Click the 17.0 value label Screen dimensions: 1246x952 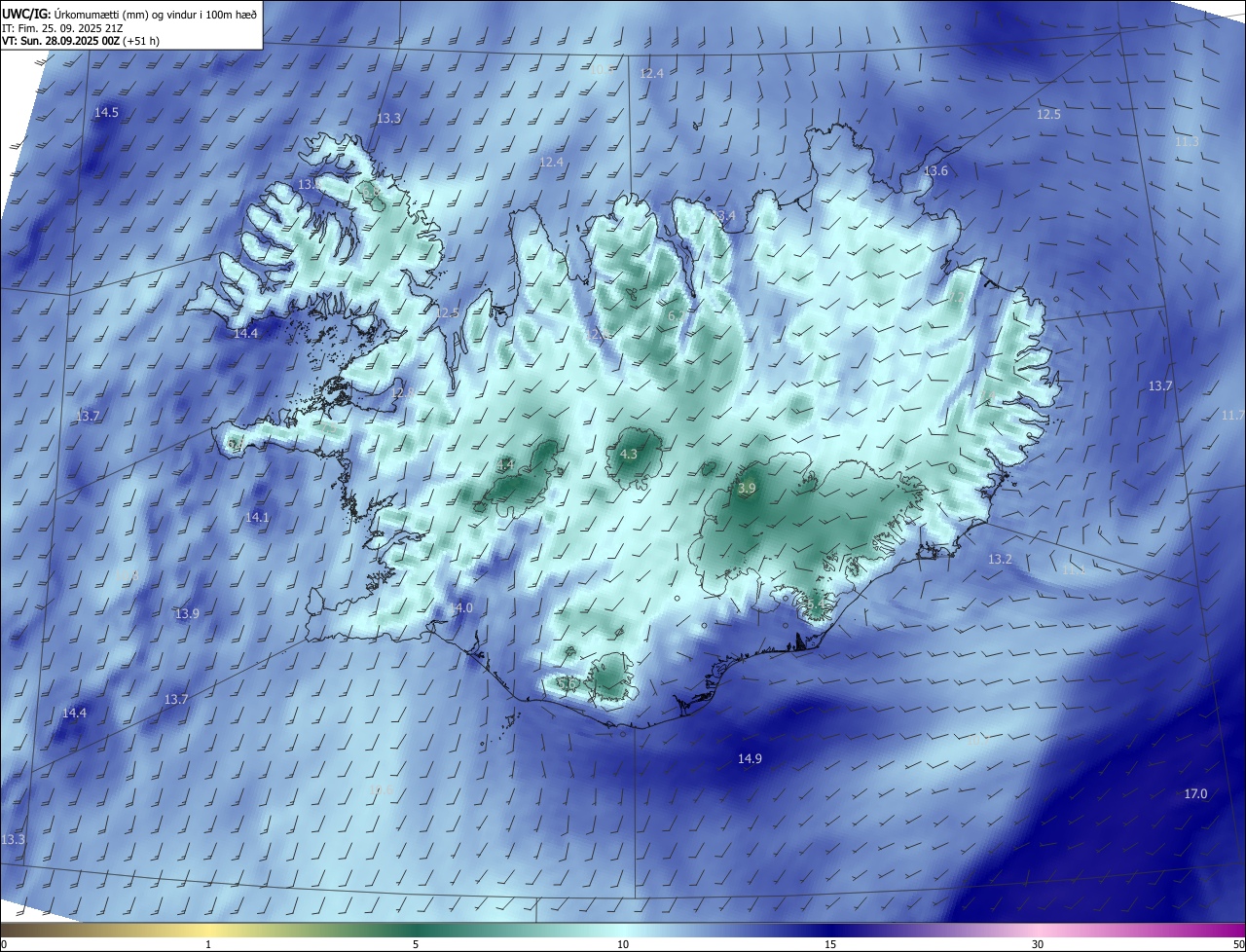[x=1195, y=793]
